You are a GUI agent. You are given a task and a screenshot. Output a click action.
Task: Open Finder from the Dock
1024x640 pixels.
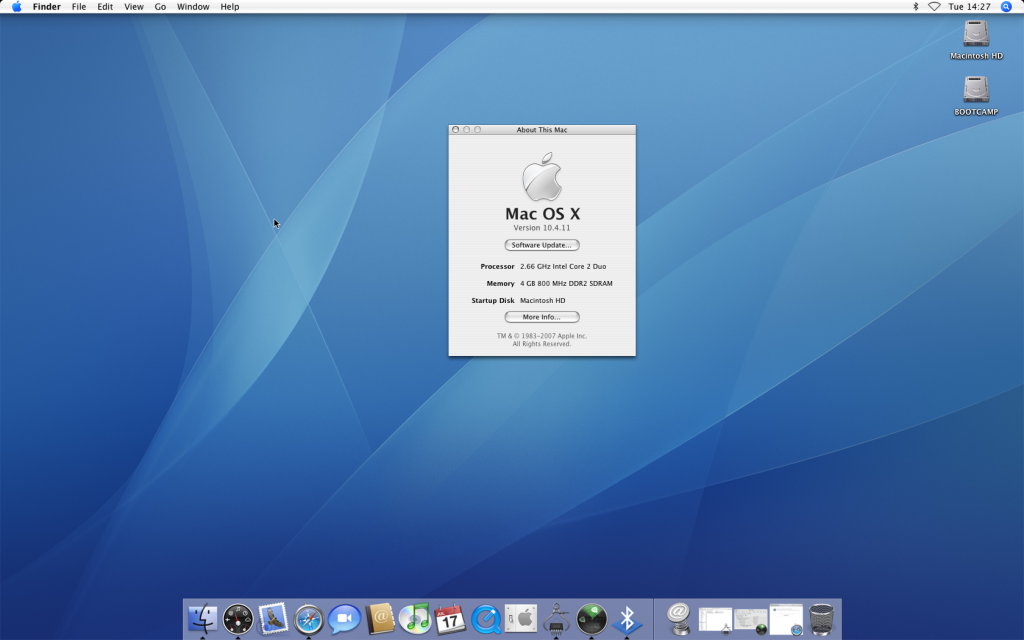202,618
